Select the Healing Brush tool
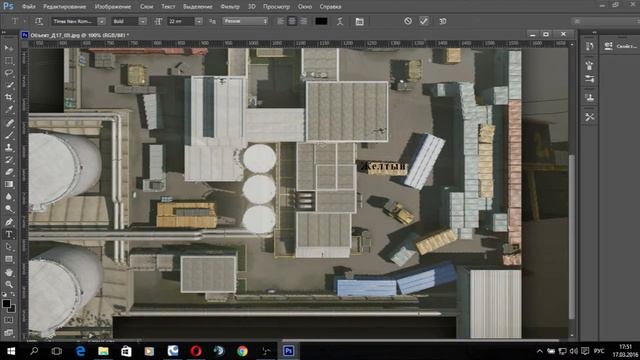 (9, 122)
